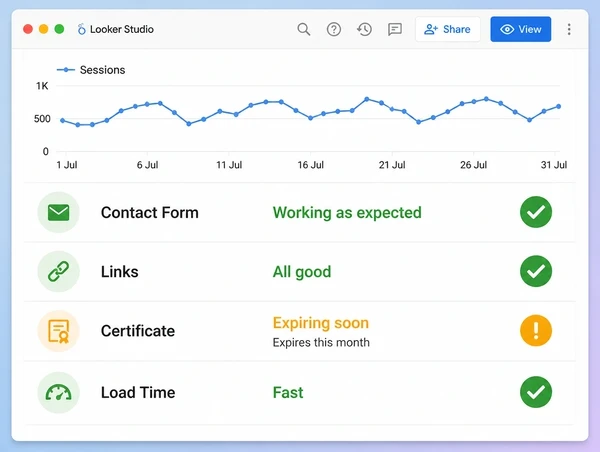Click the Looker Studio logo icon
Screen dimensions: 600x452
(x=81, y=29)
